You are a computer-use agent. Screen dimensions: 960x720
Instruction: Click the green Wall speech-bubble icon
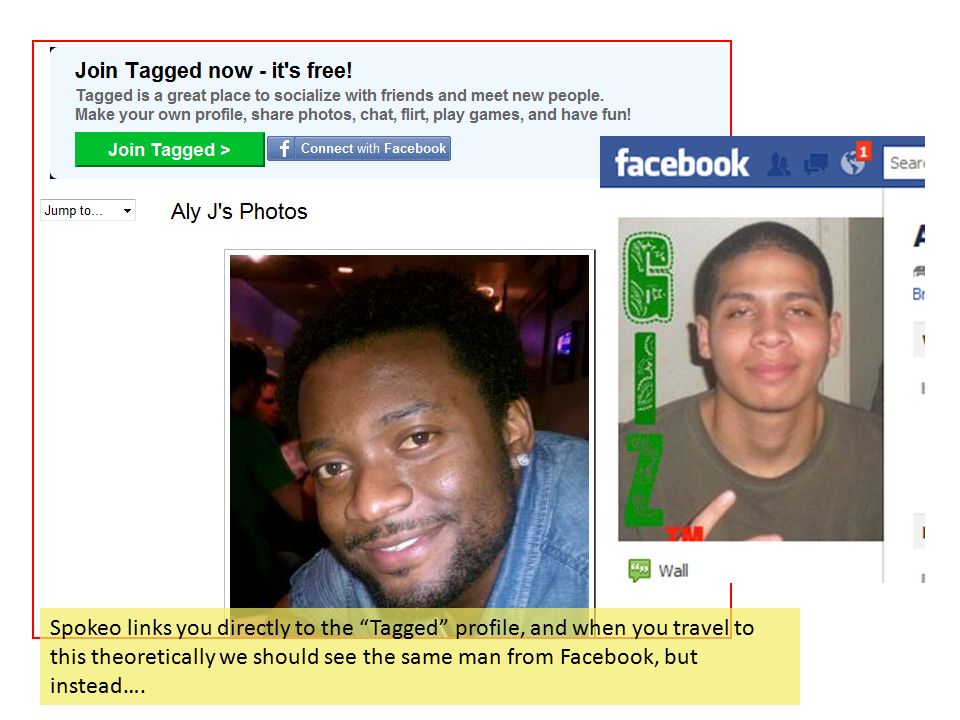point(640,570)
